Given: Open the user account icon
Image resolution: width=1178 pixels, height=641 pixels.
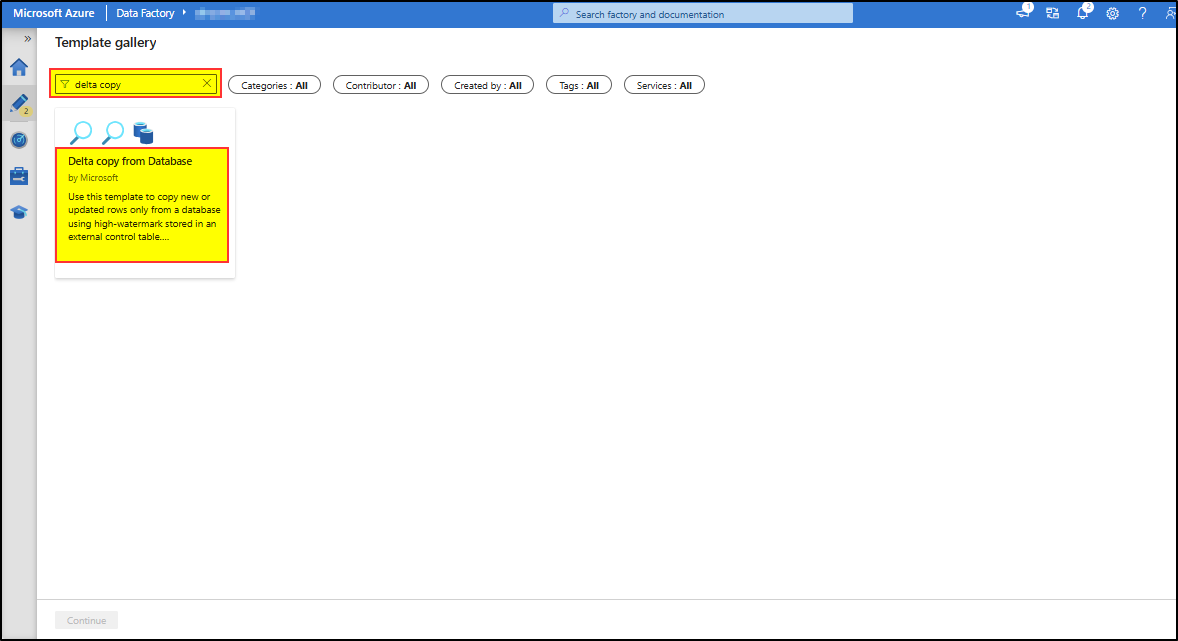Looking at the screenshot, I should (1170, 13).
